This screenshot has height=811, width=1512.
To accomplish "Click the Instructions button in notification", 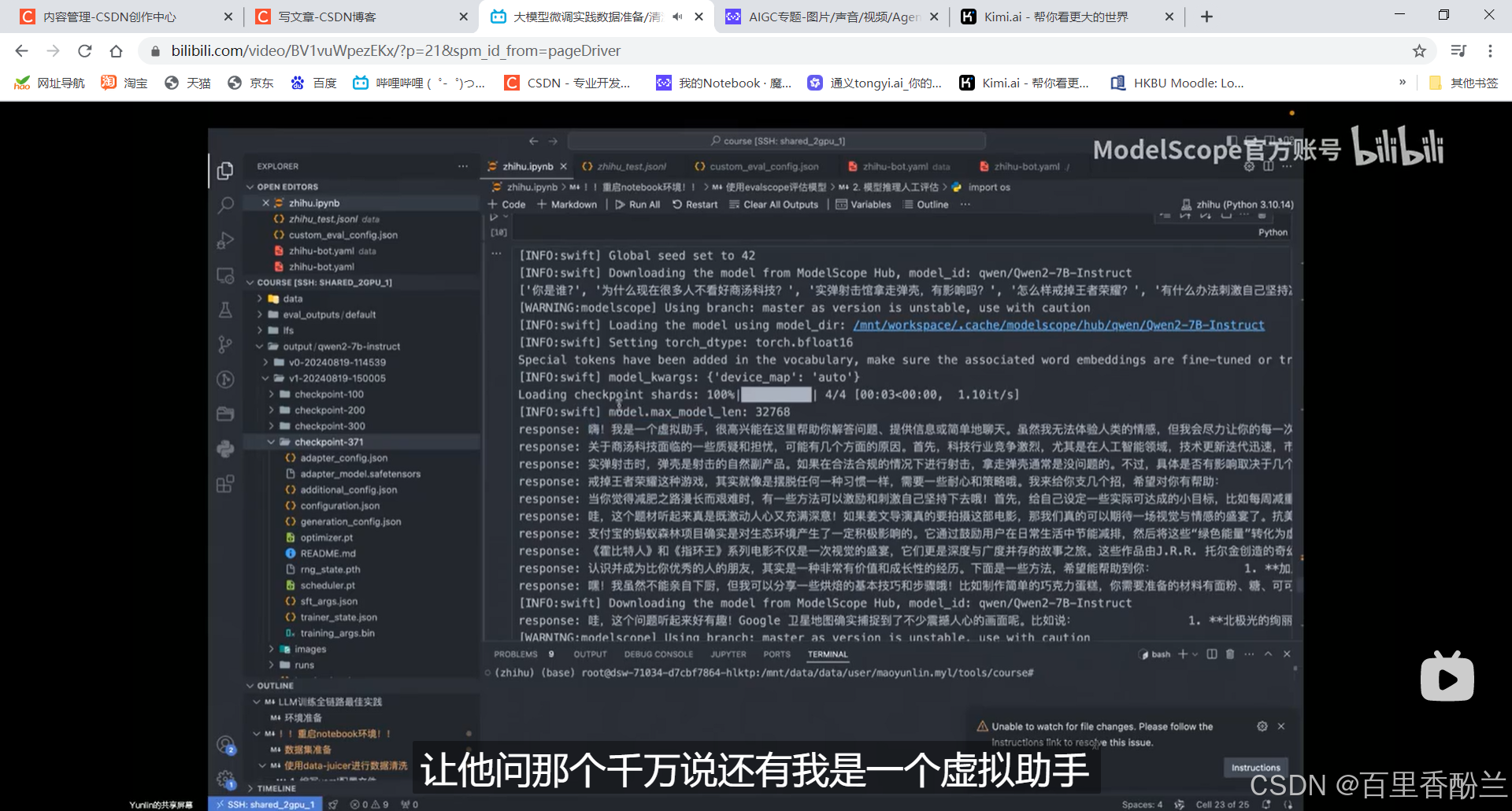I will (x=1255, y=768).
